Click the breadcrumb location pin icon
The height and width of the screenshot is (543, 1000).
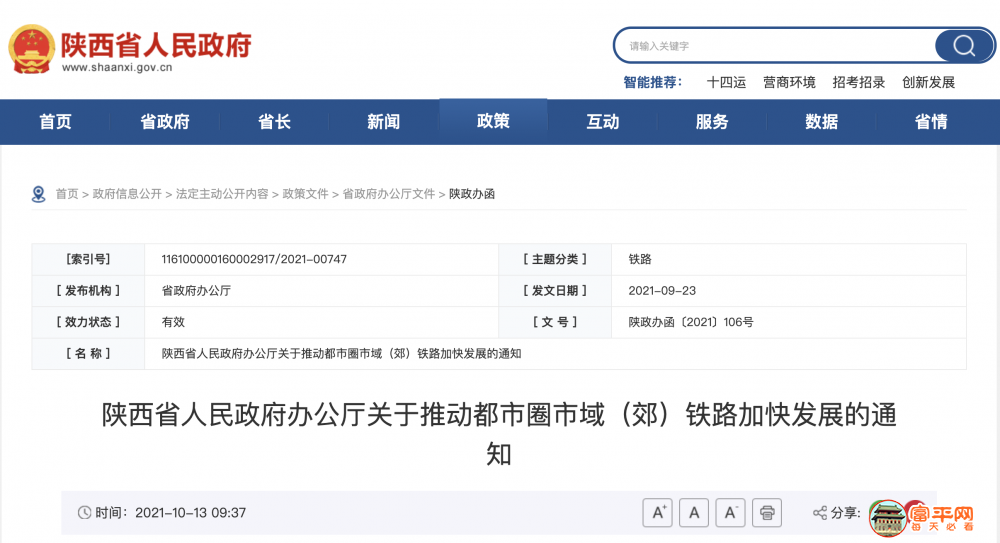click(x=38, y=194)
